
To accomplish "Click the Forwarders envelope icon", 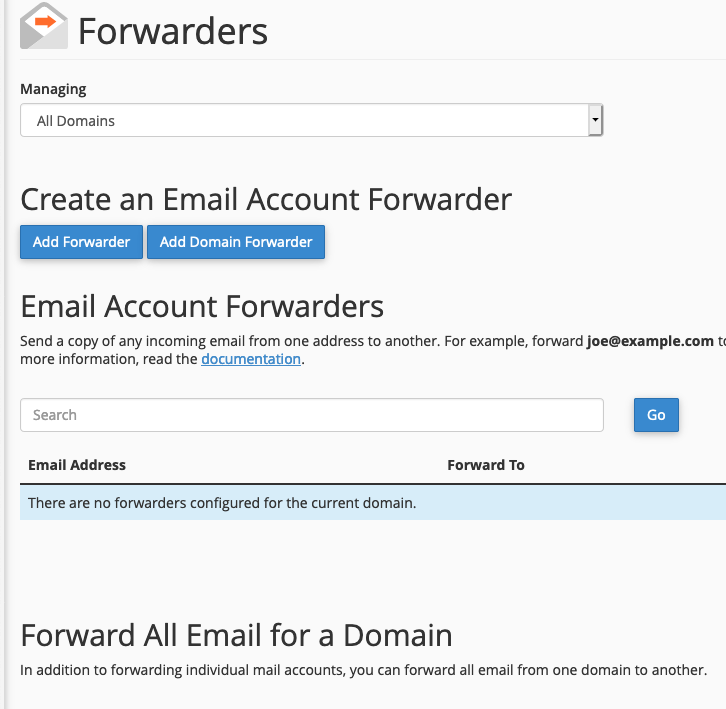I will coord(44,27).
